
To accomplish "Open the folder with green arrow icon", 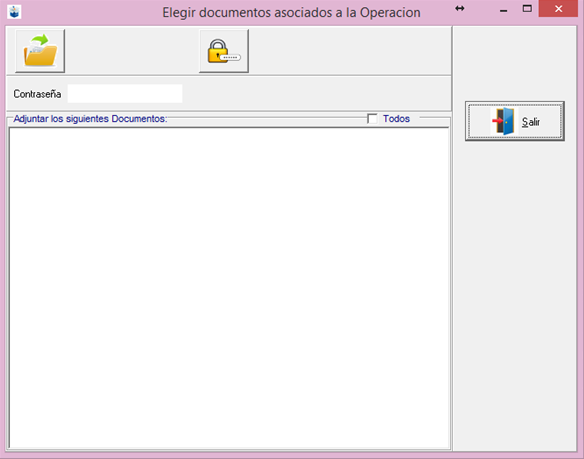I will tap(40, 51).
